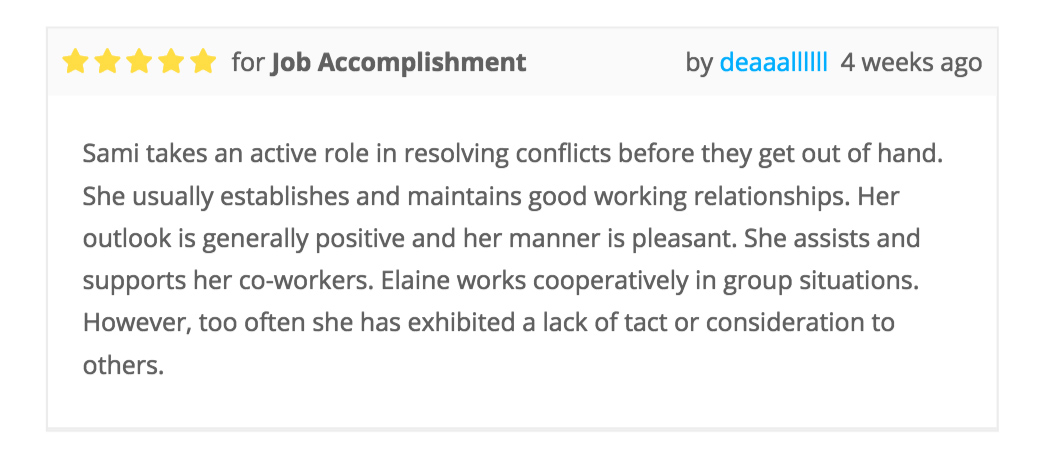Click the third rating star
Screen dimensions: 1054x456
coord(139,62)
